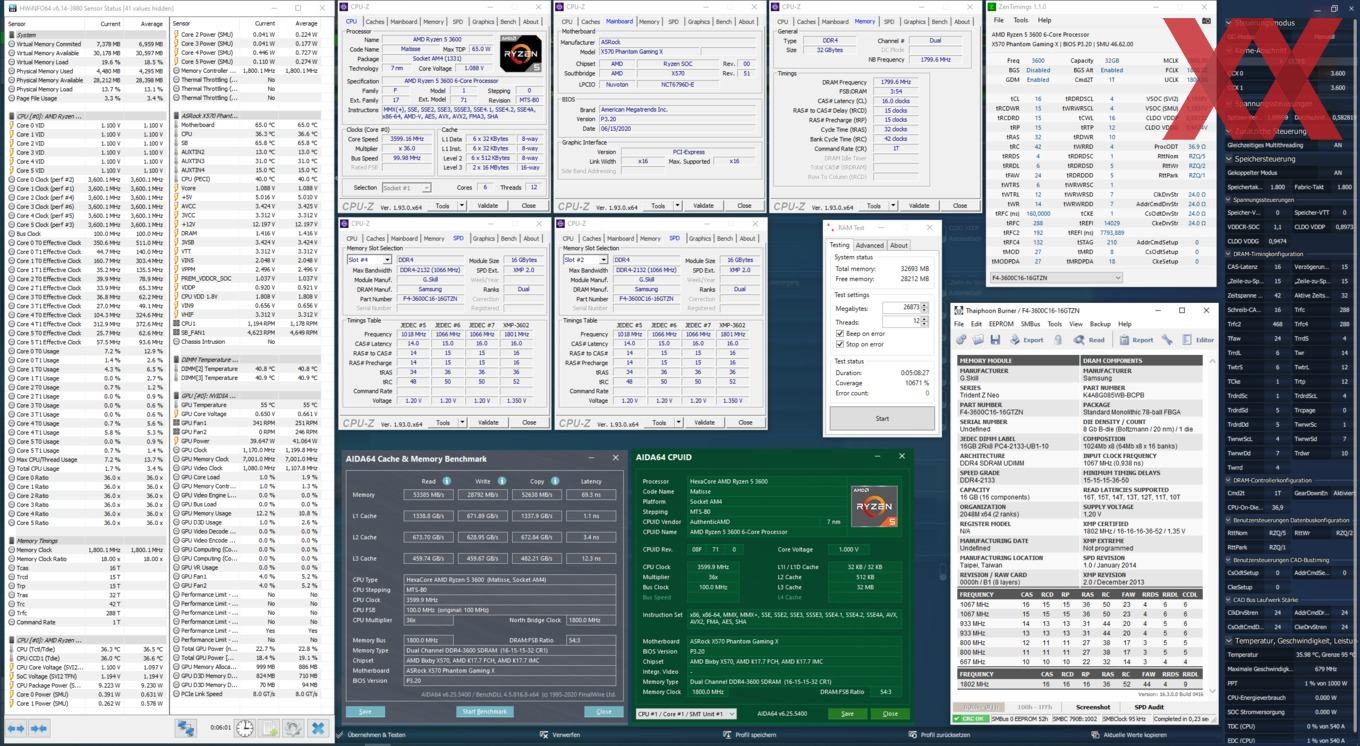This screenshot has height=746, width=1360.
Task: Click Thaiphoon Burner save floppy icon
Action: pyautogui.click(x=995, y=340)
